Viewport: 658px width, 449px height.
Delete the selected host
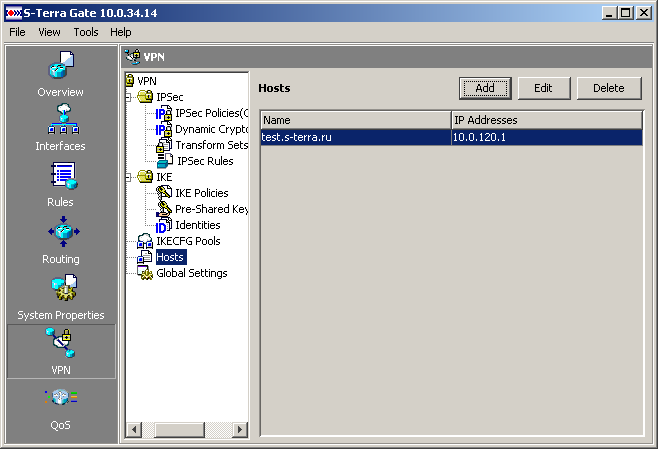[x=609, y=88]
